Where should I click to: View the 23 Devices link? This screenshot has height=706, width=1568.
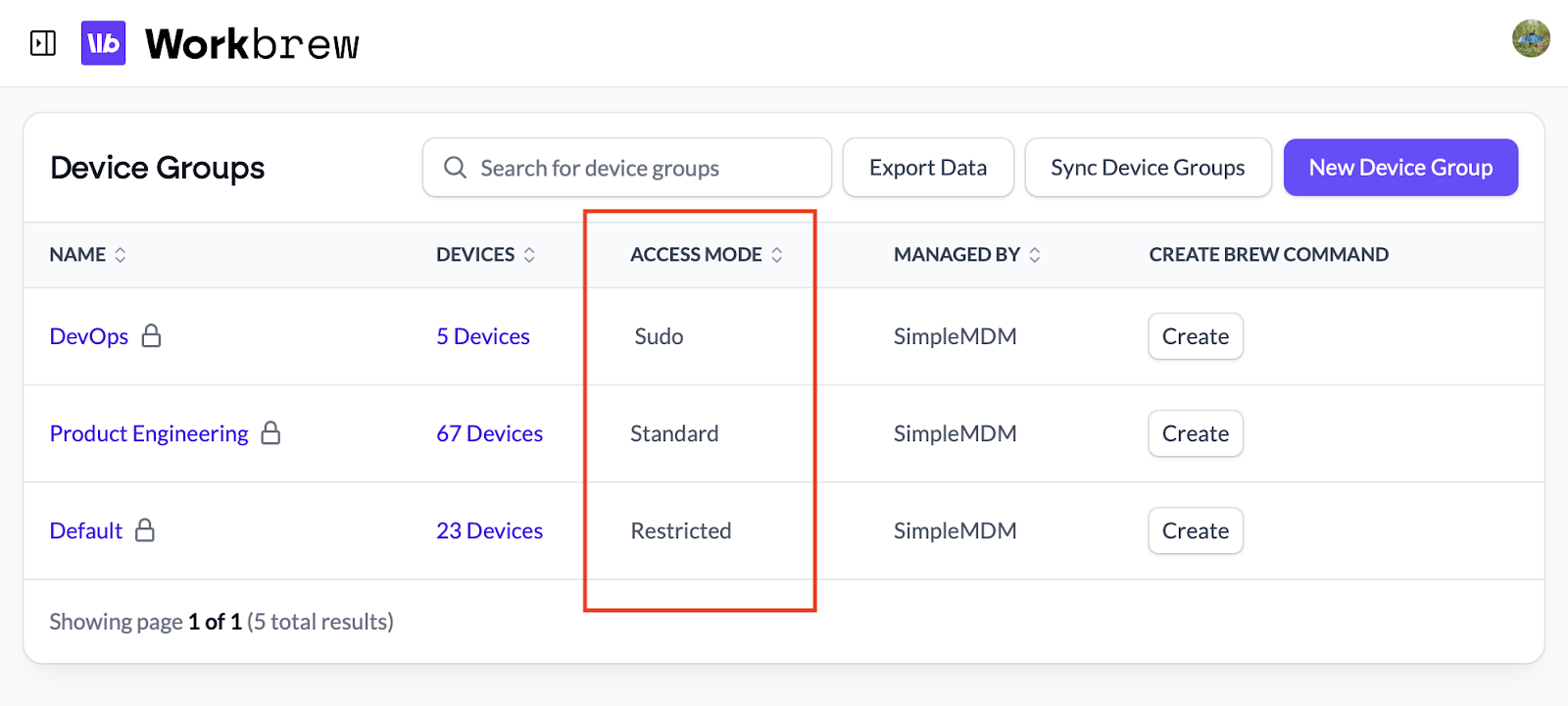(489, 530)
